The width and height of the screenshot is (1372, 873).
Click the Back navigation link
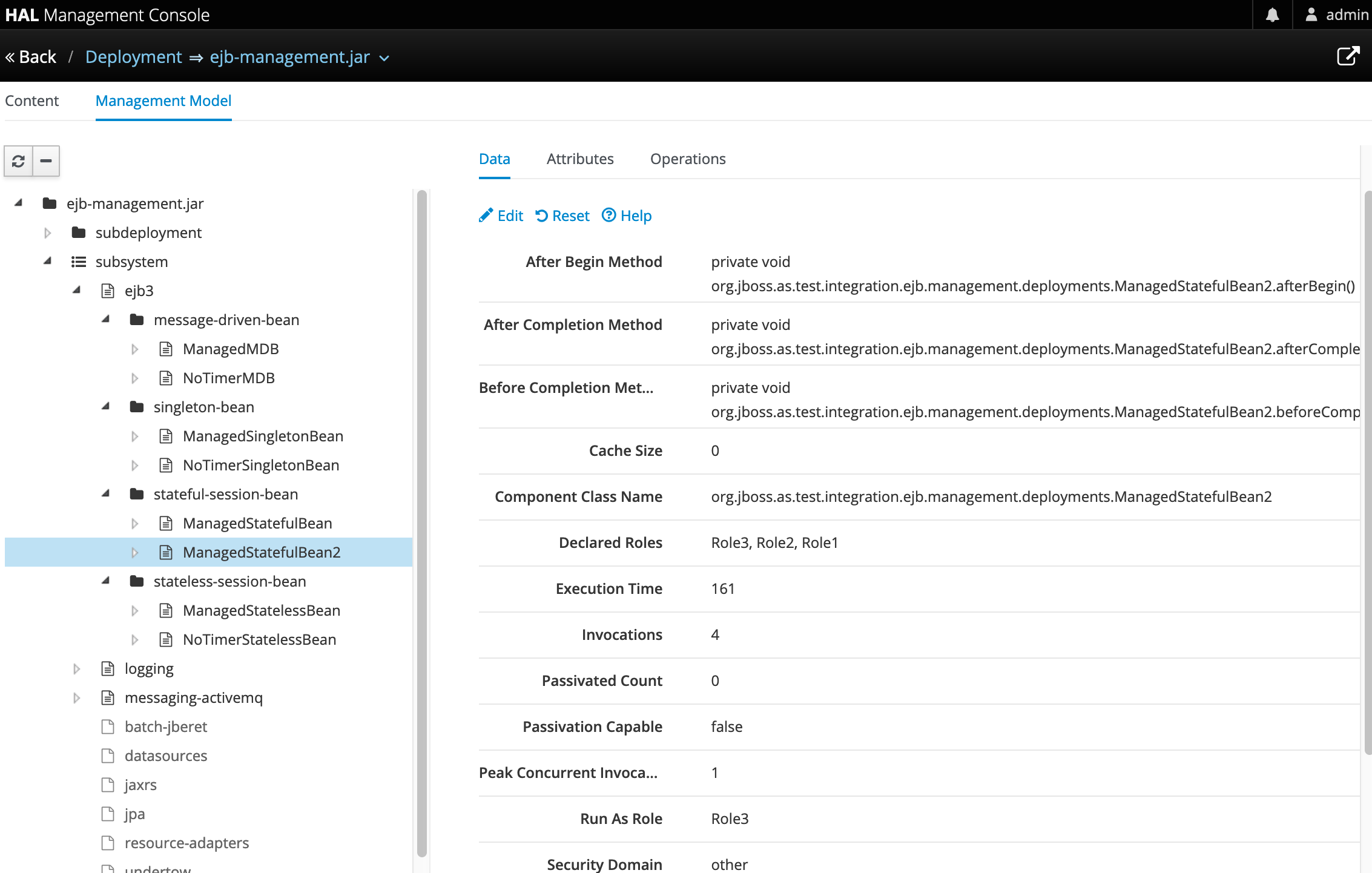[30, 56]
